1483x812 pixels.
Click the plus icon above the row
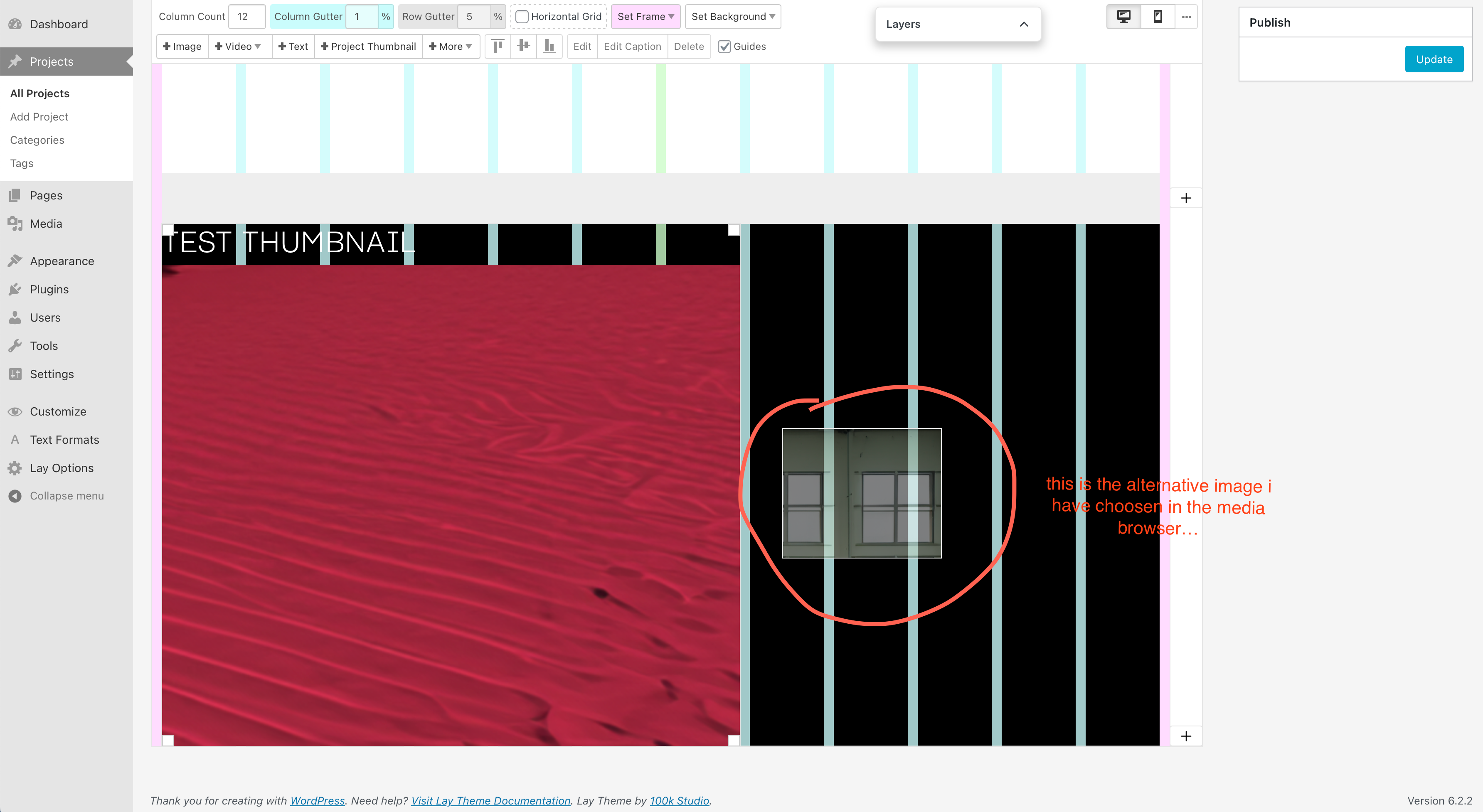[1186, 199]
